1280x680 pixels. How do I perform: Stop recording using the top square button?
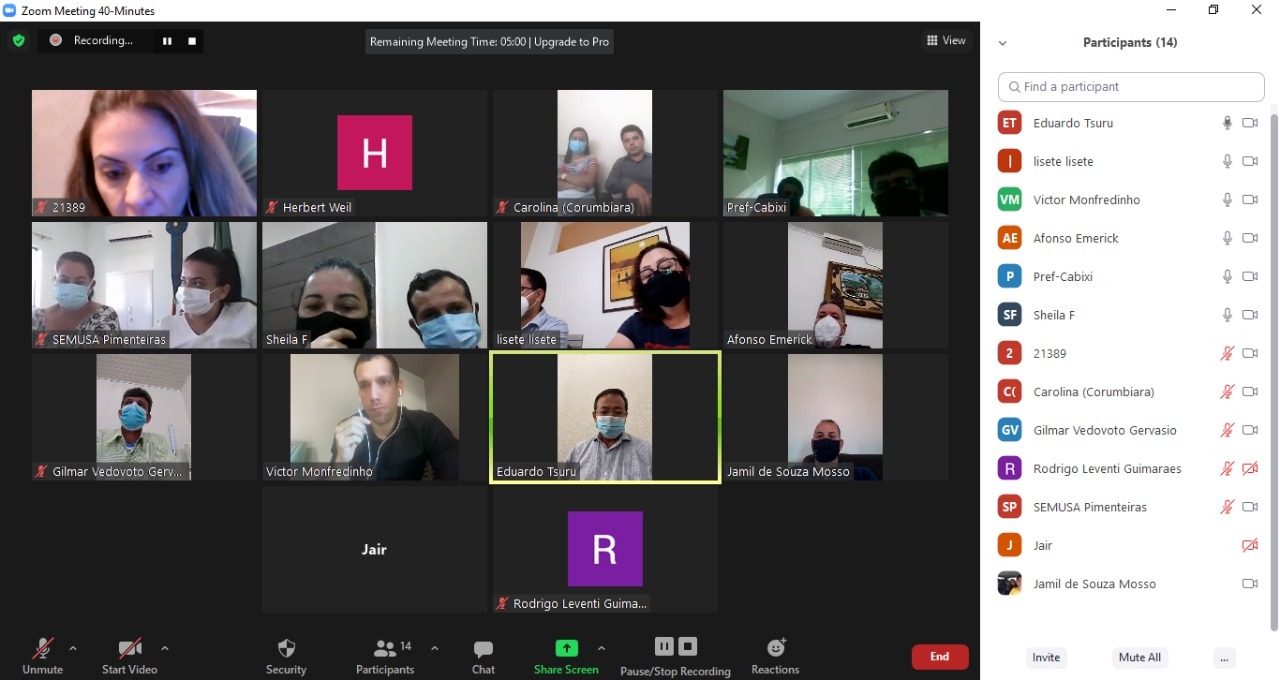tap(192, 41)
